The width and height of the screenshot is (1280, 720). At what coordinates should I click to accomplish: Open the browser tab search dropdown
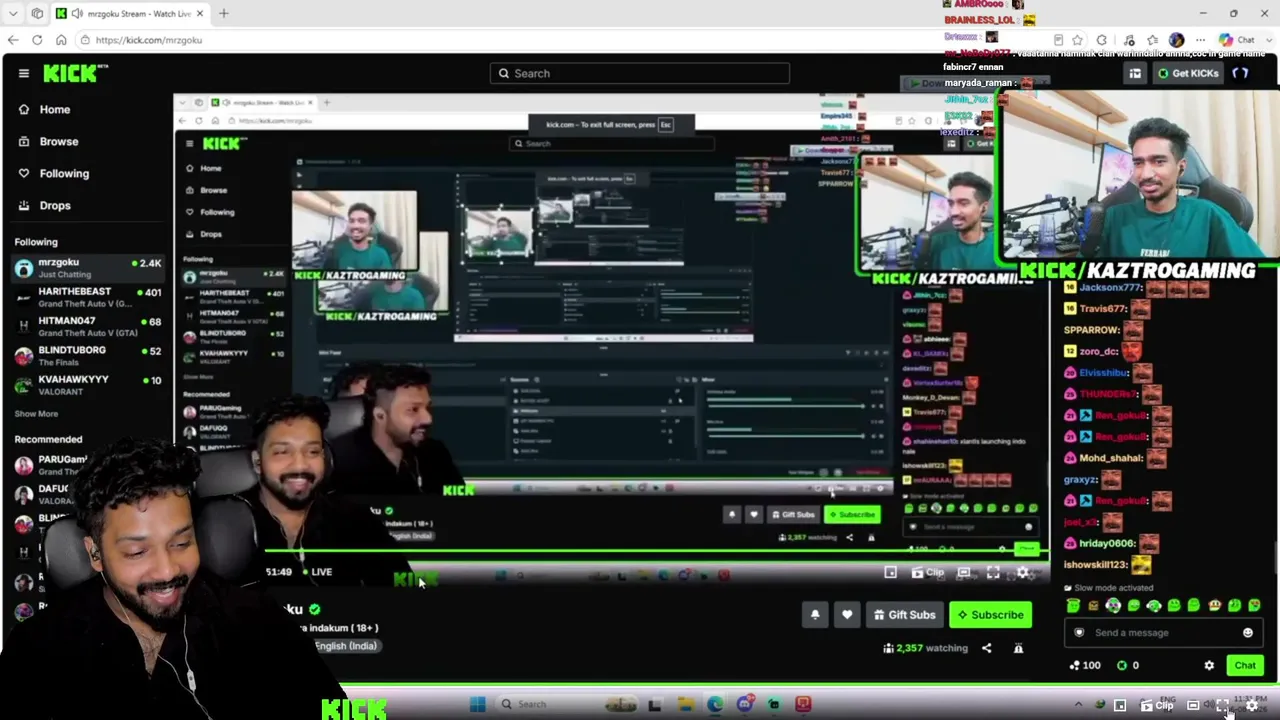[13, 14]
